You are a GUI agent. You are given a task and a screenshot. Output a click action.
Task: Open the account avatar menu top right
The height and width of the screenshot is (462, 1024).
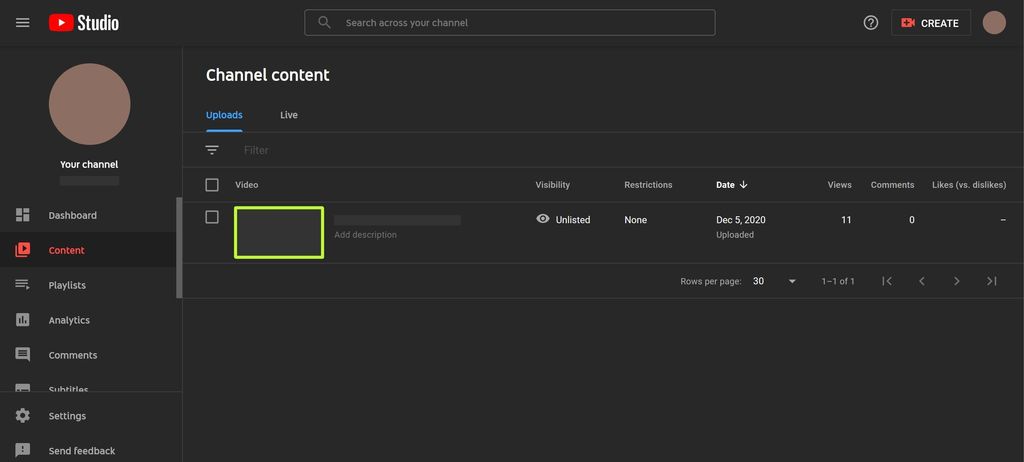pyautogui.click(x=994, y=22)
